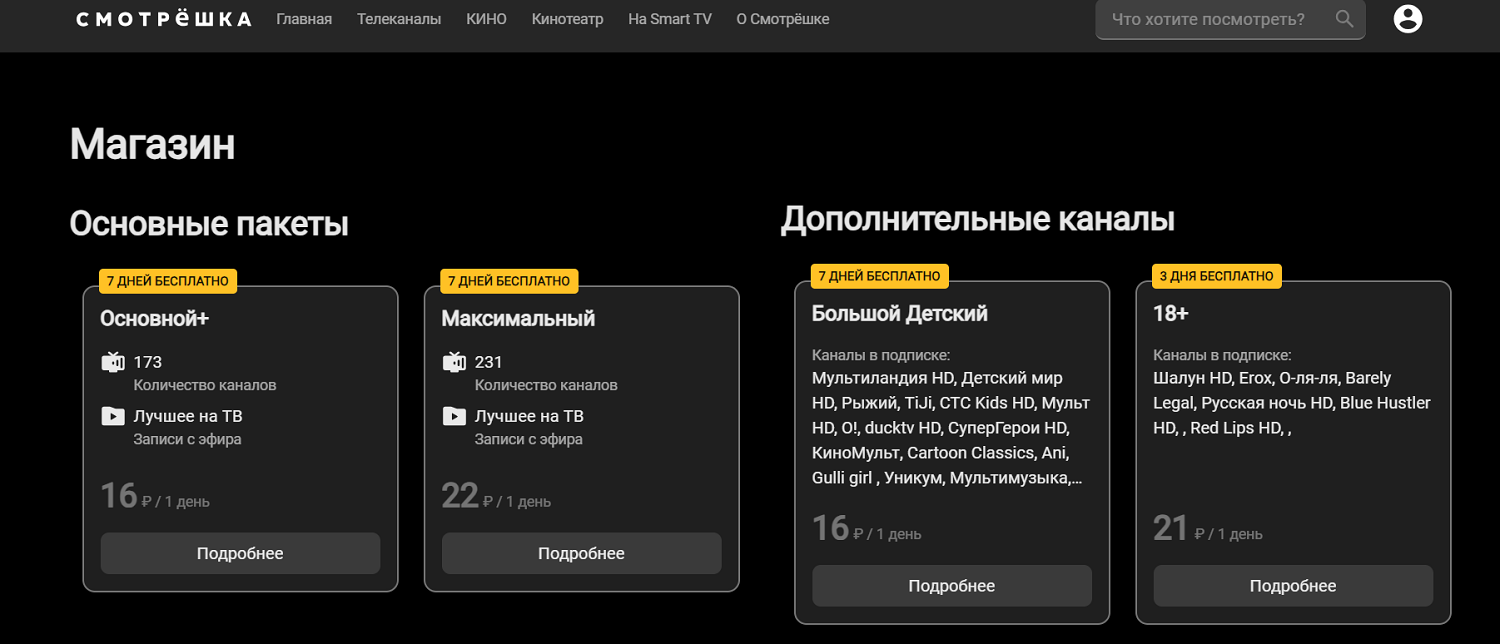This screenshot has width=1500, height=644.
Task: Click Лучшее на ТВ in Основной+ card
Action: coord(188,416)
